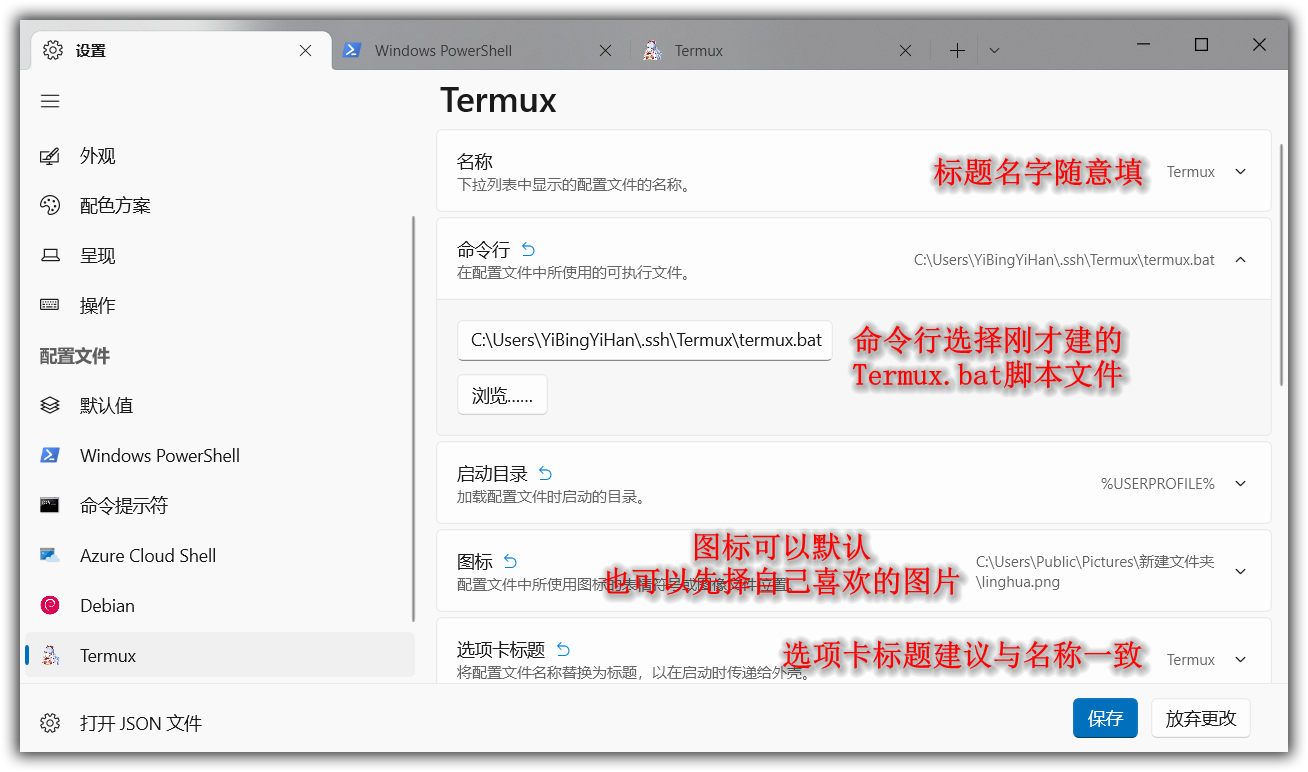Click the Azure Cloud Shell icon

tap(50, 556)
